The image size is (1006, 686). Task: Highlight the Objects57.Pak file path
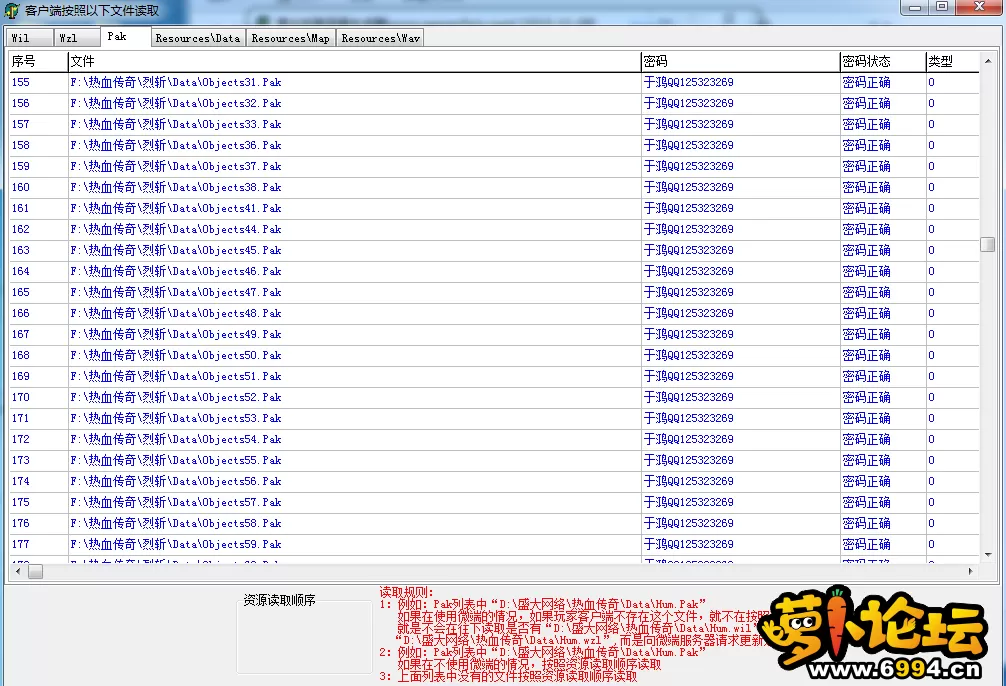point(176,502)
